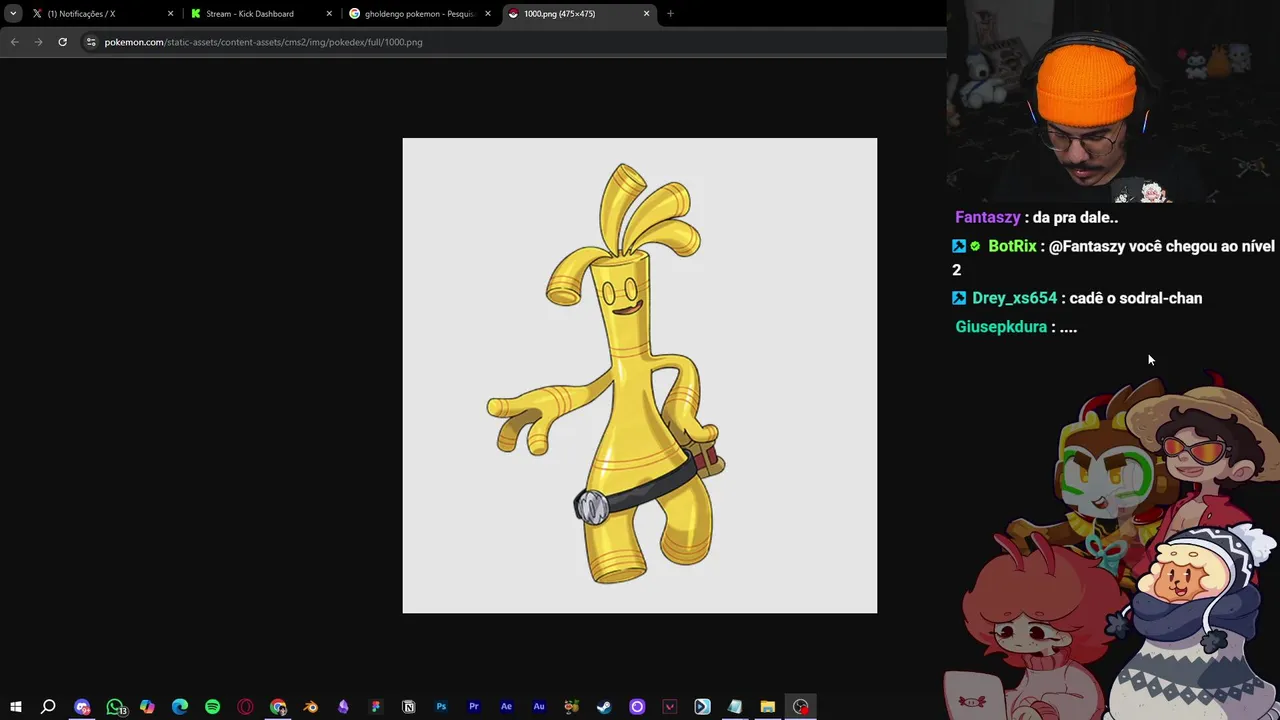Close the Notificações / X tab
This screenshot has width=1280, height=720.
(170, 14)
